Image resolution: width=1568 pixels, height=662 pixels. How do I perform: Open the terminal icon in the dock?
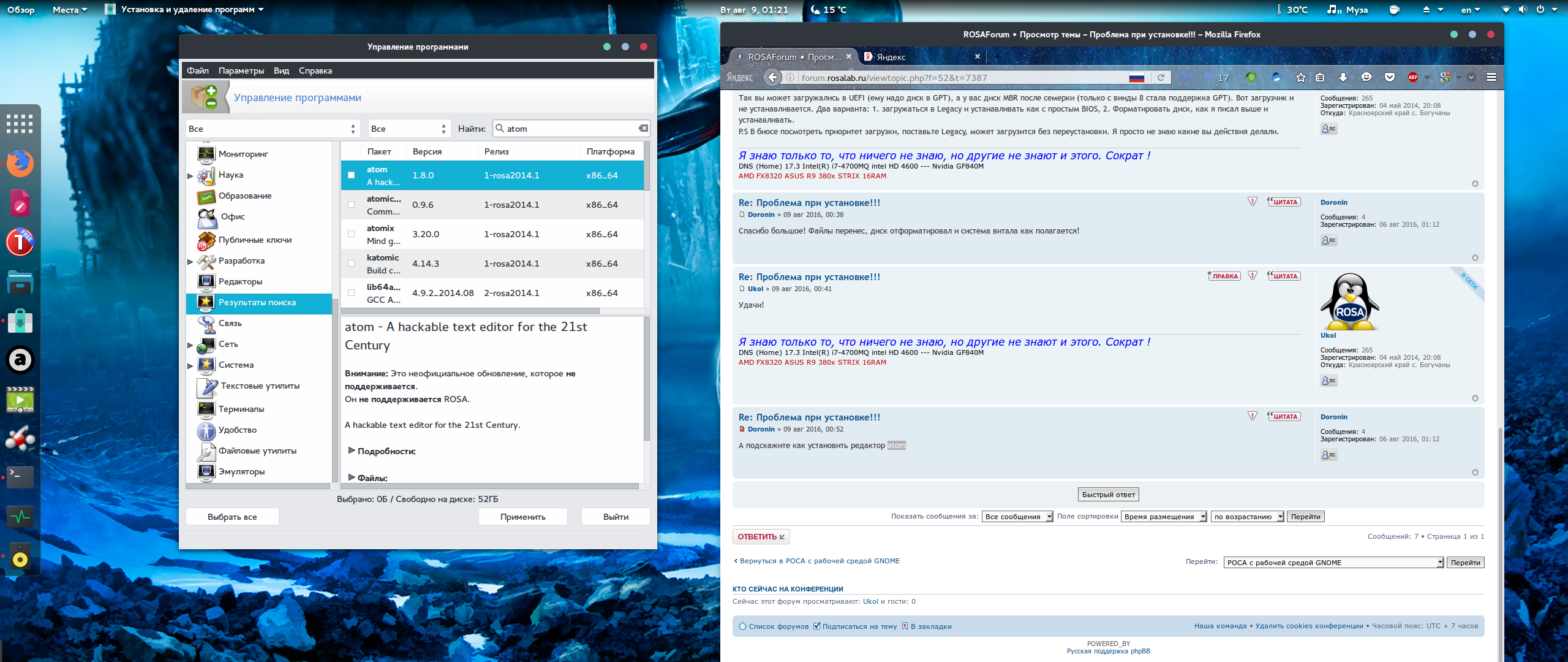pos(20,476)
